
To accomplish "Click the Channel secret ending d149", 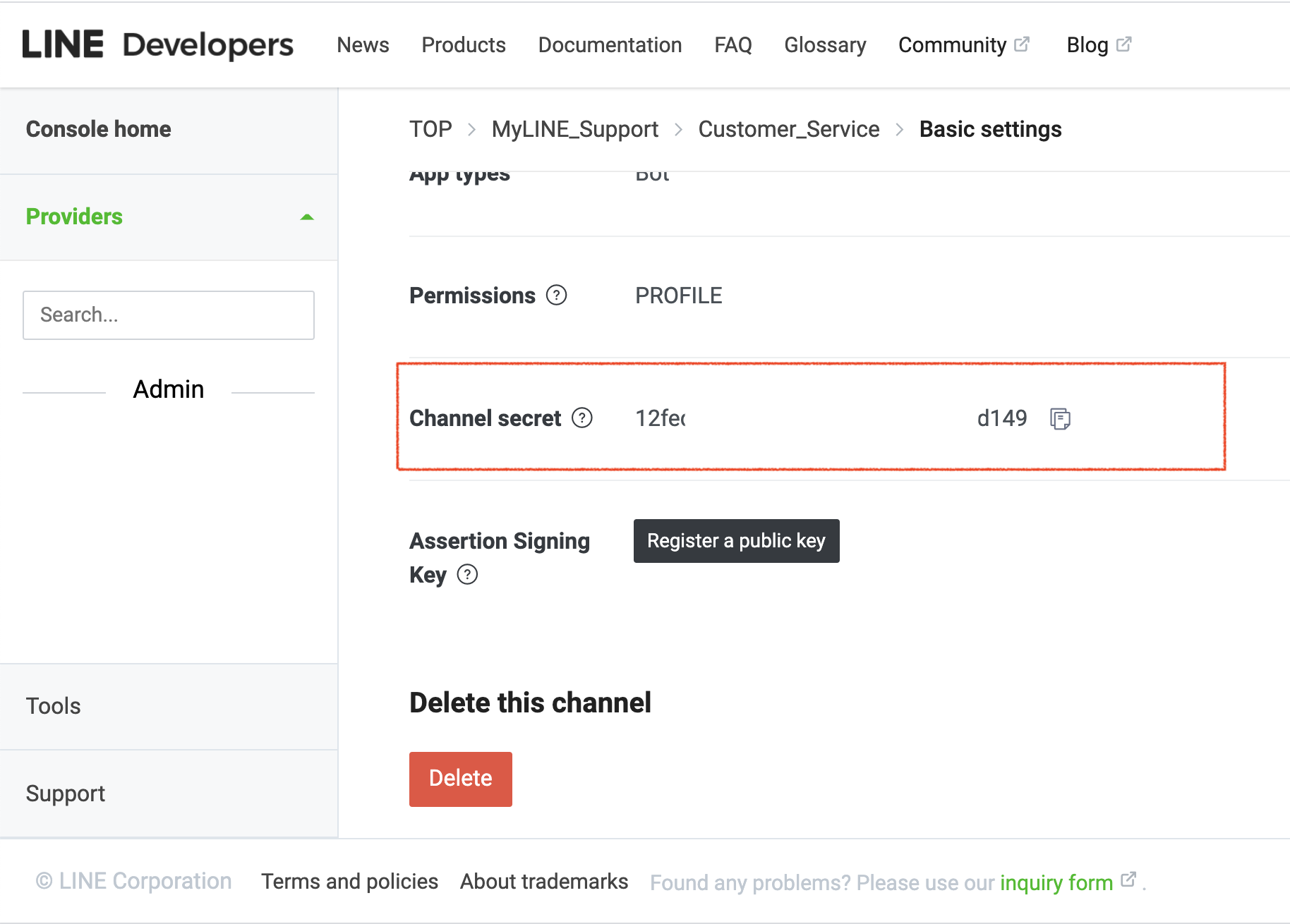I will (x=1002, y=418).
